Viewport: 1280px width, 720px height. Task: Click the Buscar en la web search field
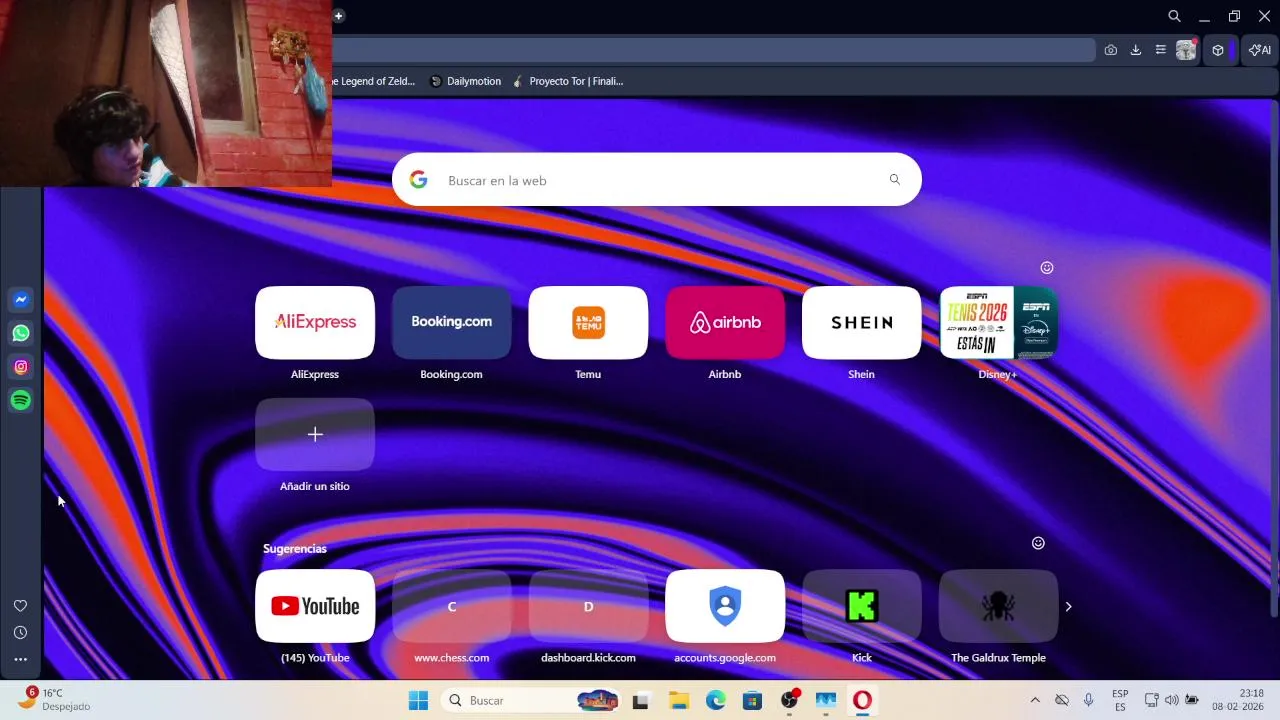(657, 180)
